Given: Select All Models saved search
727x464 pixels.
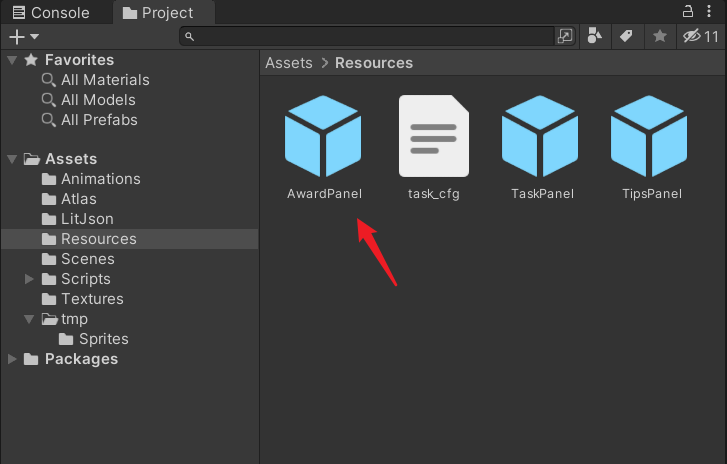Looking at the screenshot, I should click(89, 100).
